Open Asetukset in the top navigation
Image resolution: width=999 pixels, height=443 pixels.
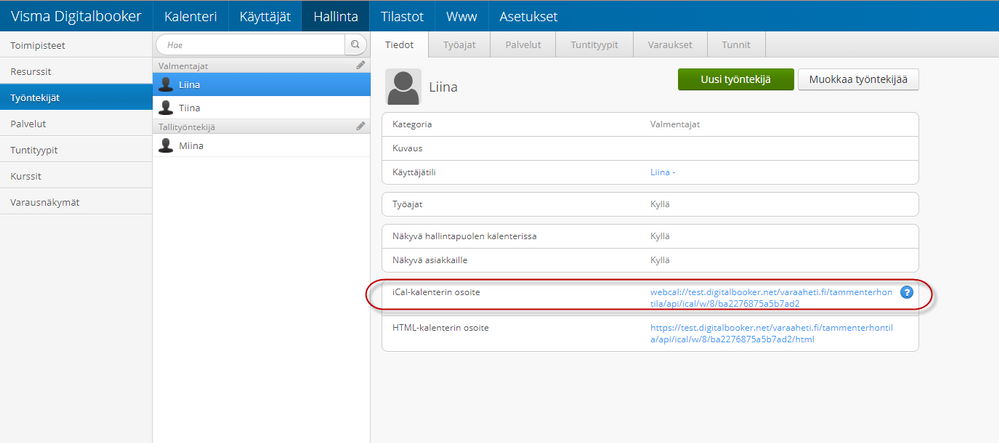[x=528, y=17]
